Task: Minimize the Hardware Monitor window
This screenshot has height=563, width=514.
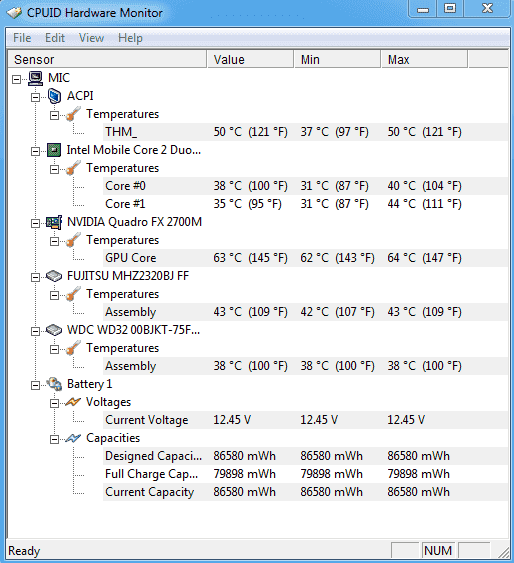Action: click(x=422, y=9)
